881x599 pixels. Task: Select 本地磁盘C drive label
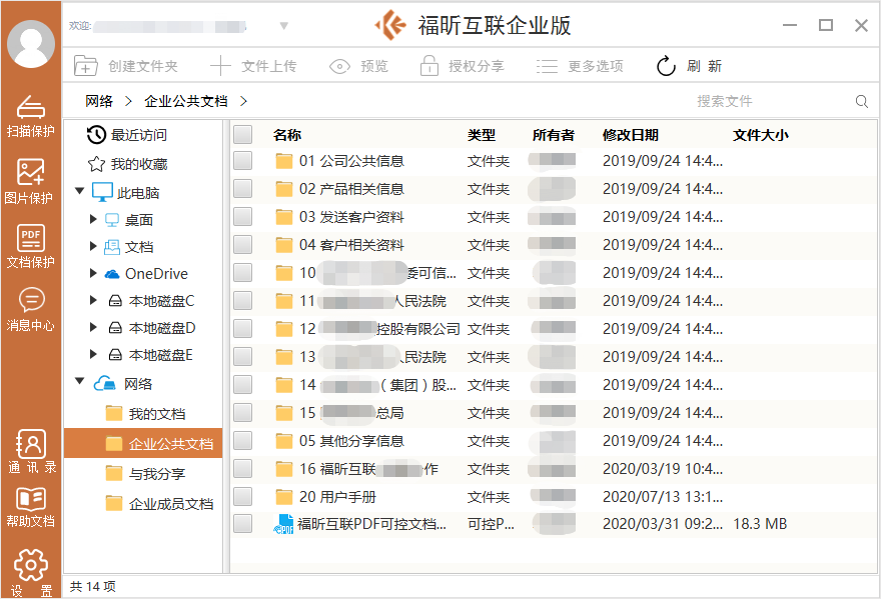pos(162,301)
